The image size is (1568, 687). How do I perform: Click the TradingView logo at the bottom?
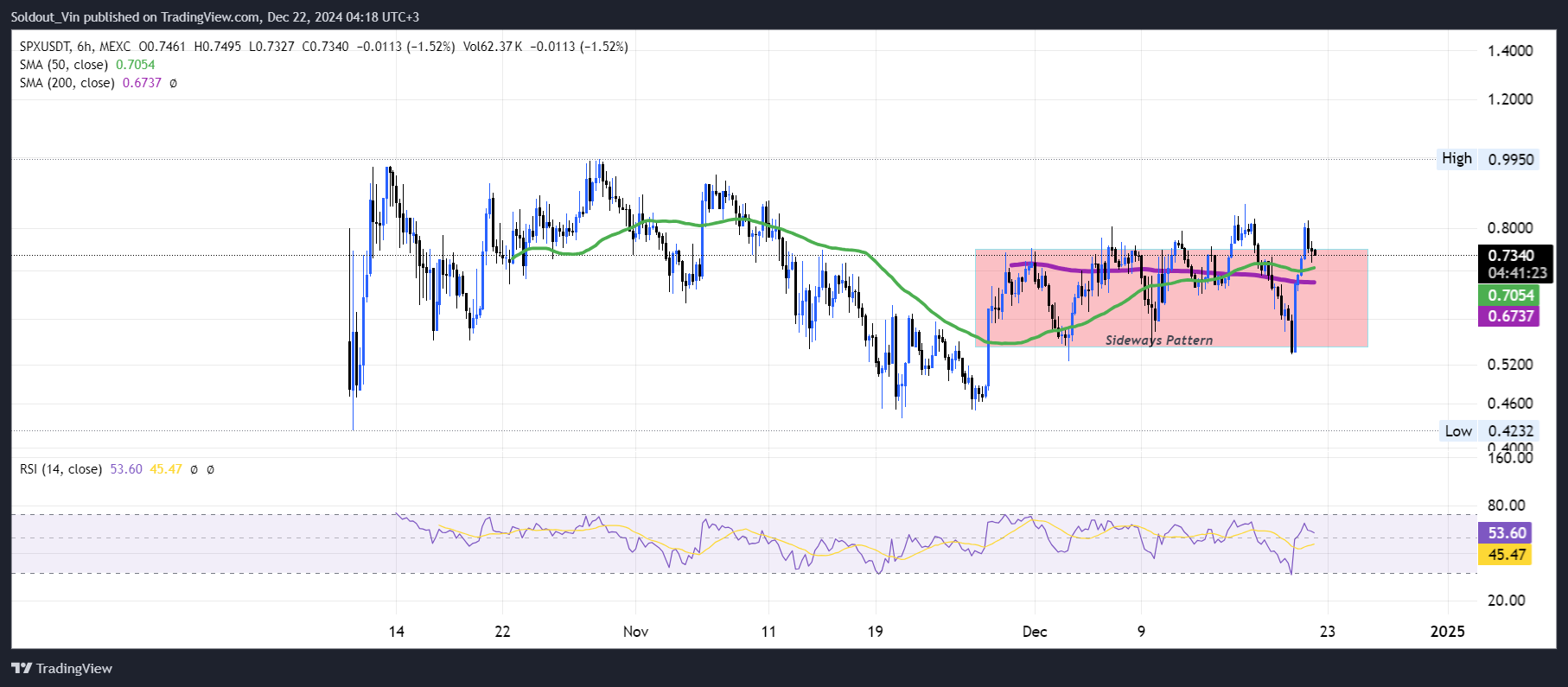(x=61, y=668)
